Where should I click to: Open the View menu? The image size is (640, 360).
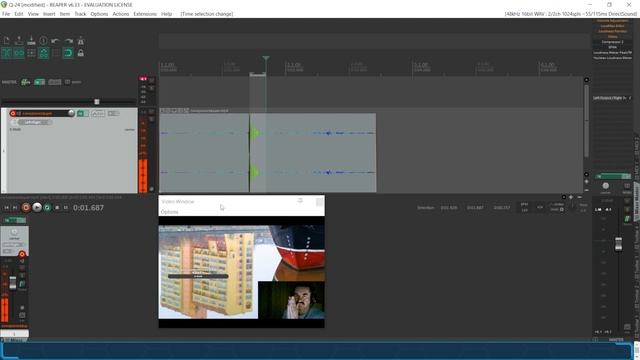pyautogui.click(x=33, y=14)
